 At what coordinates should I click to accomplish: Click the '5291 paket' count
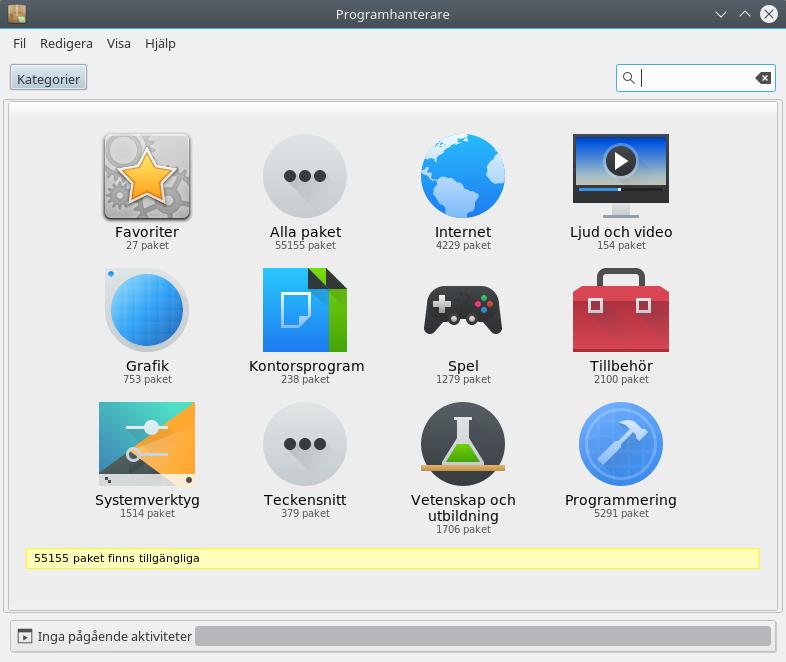(621, 513)
